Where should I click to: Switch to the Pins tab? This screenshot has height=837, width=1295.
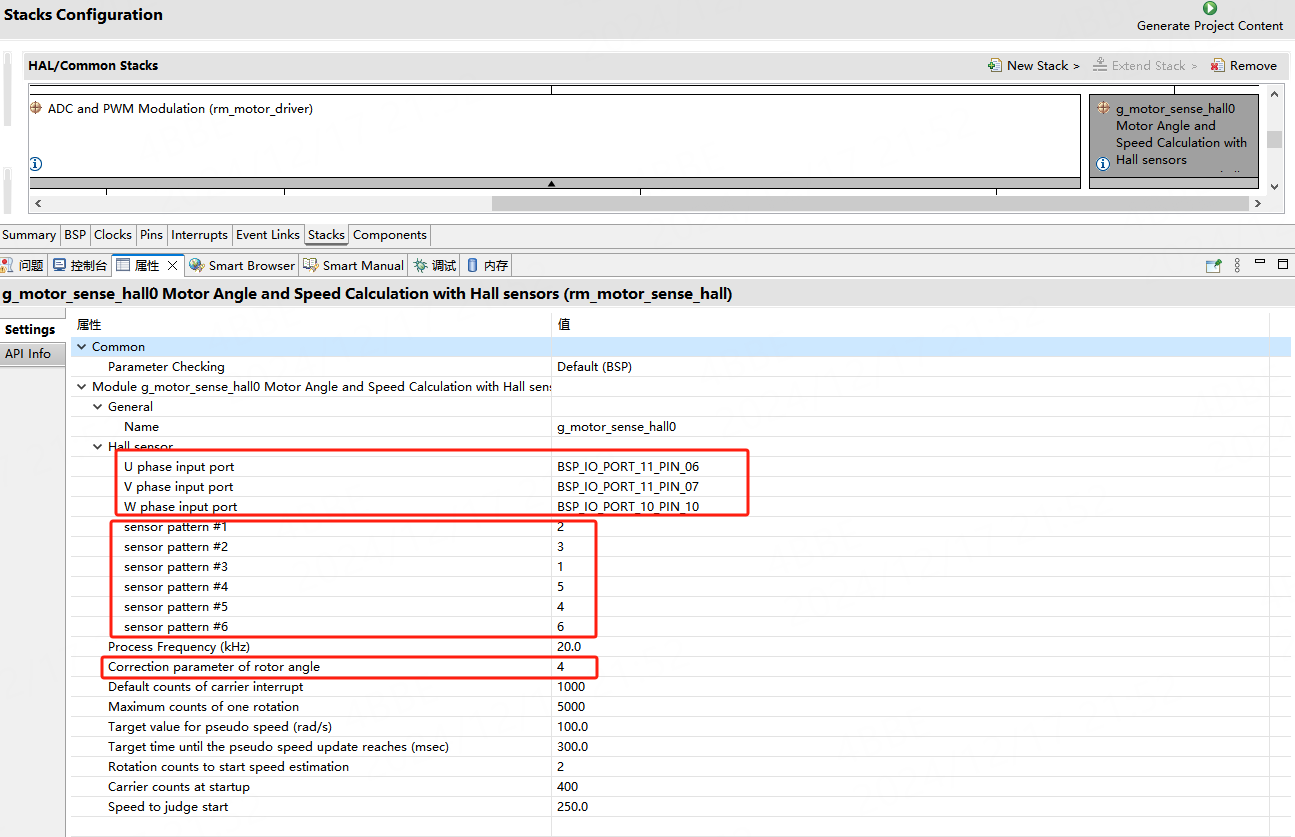151,235
